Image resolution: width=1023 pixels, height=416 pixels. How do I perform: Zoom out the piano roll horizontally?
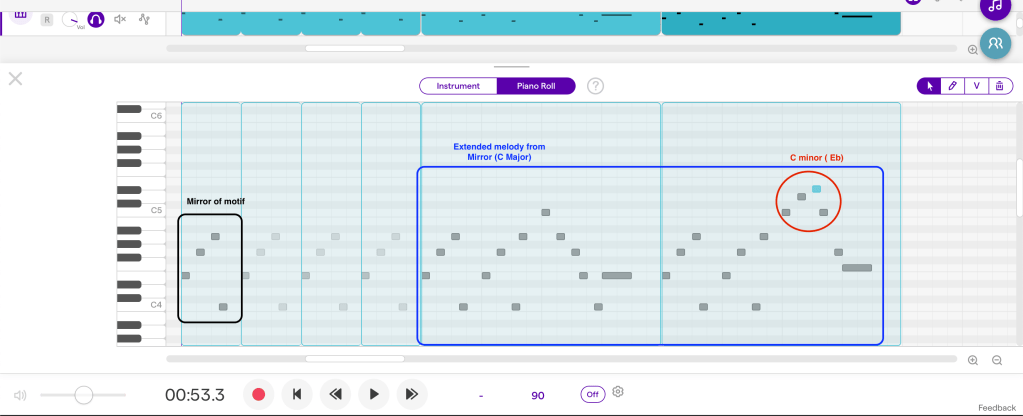tap(996, 360)
